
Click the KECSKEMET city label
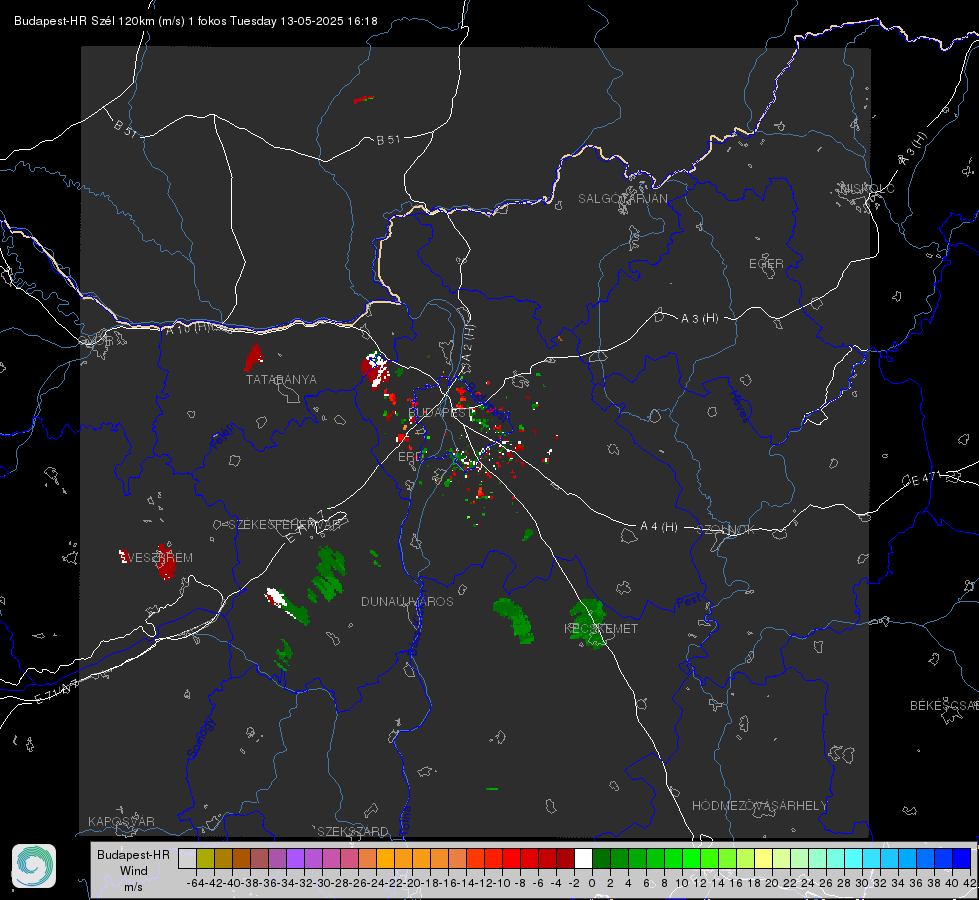601,628
